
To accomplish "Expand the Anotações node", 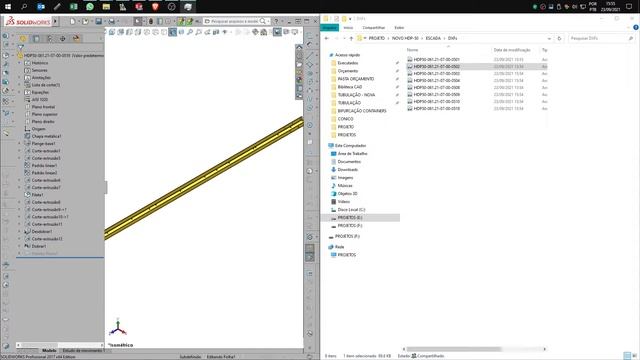I will 19,78.
